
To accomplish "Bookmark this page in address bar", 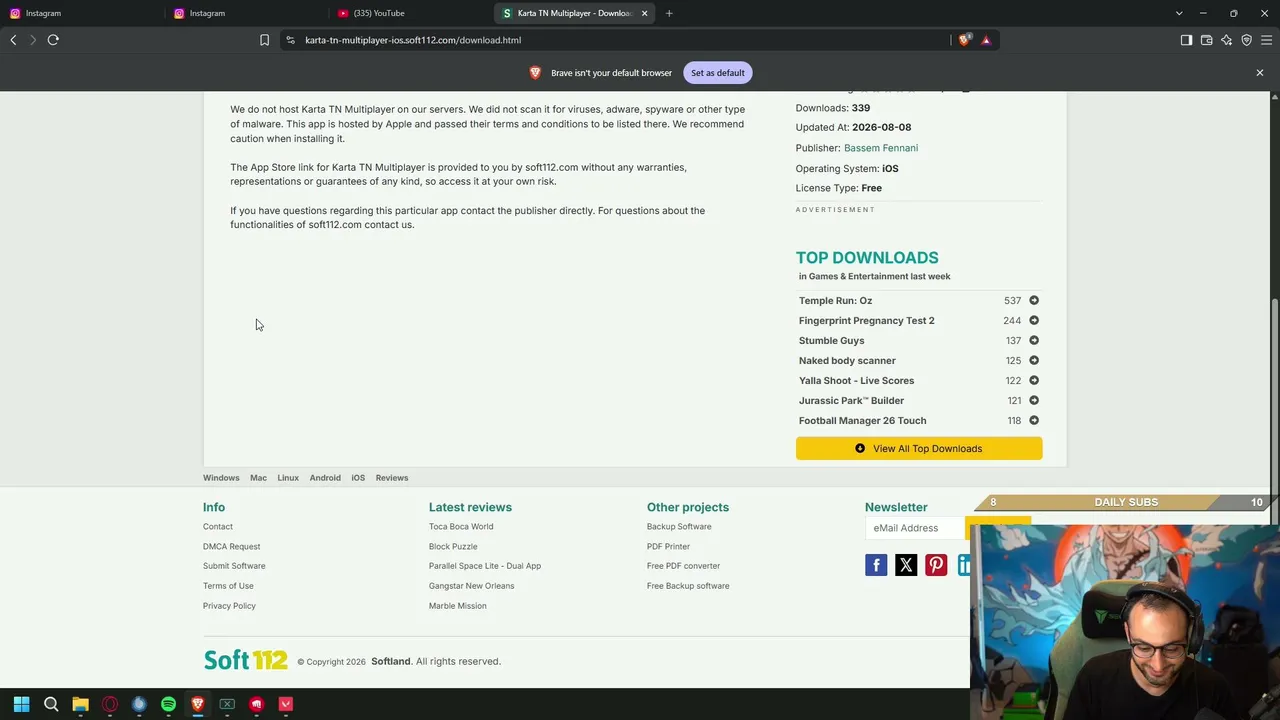I will 264,40.
